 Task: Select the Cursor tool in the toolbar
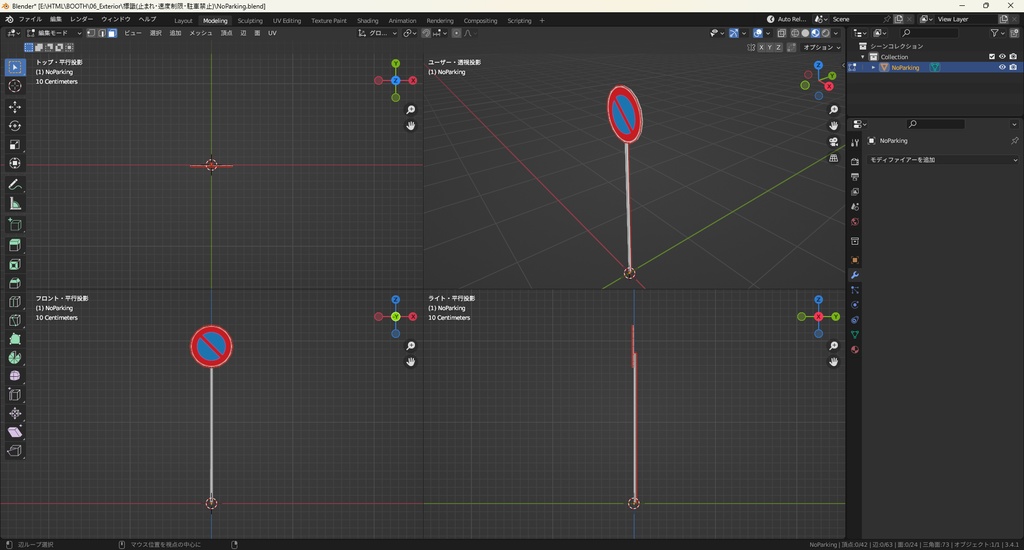15,86
